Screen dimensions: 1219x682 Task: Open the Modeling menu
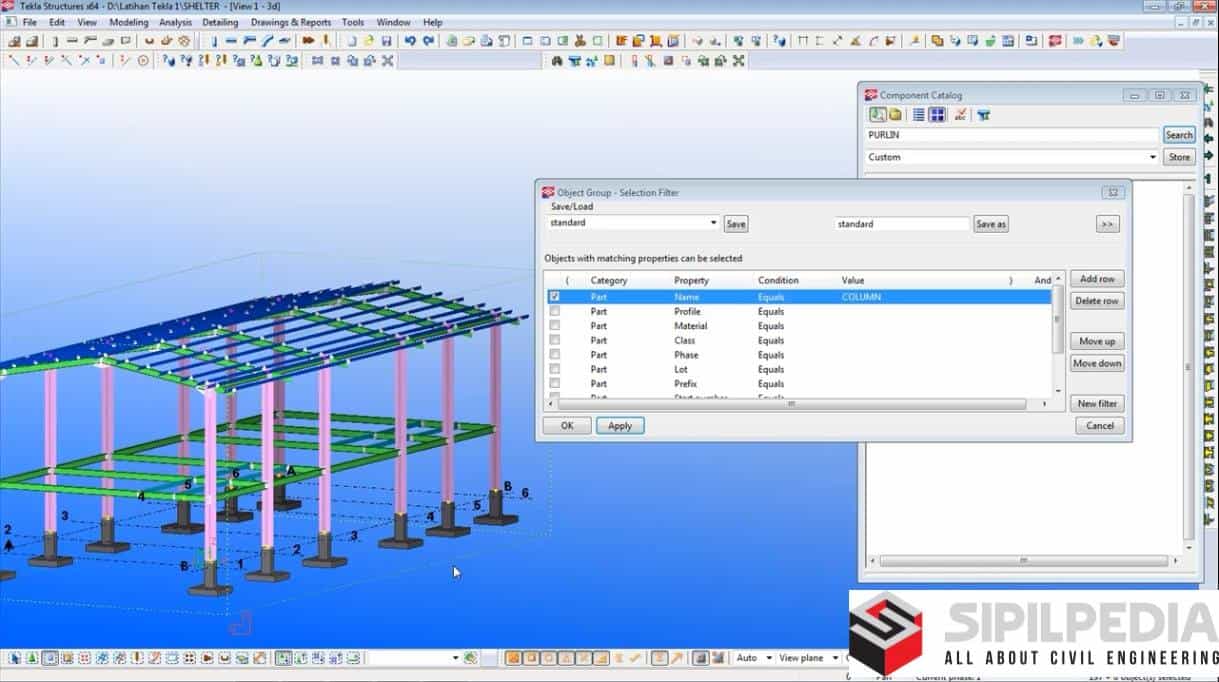pos(128,22)
